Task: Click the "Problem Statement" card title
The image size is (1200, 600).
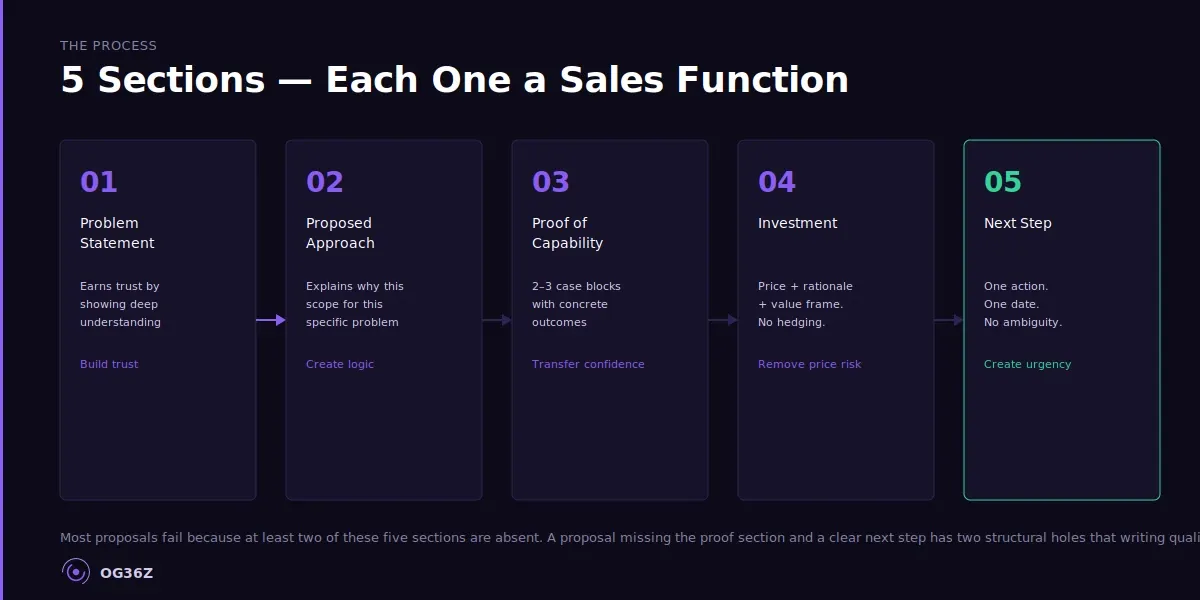Action: 117,233
